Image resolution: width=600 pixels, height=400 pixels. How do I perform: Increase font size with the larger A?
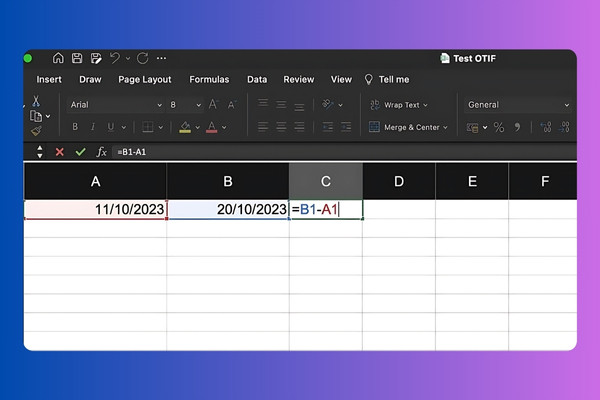[213, 104]
